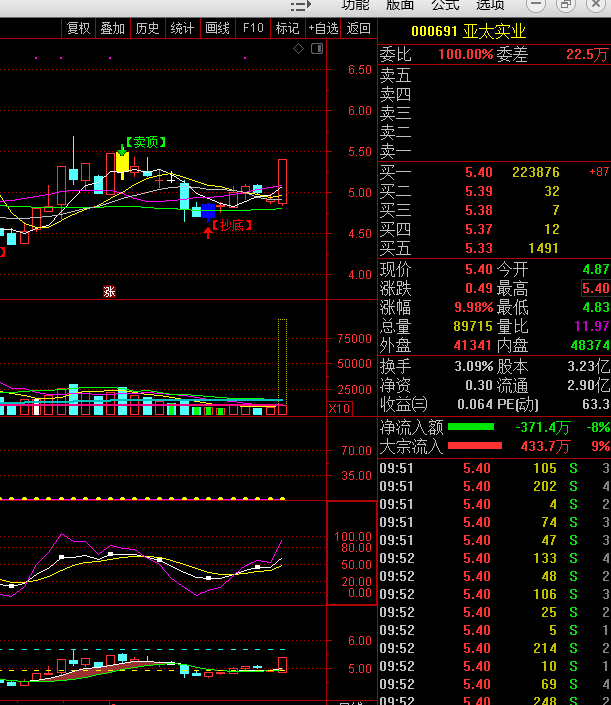Click the 总量 value 89715
The height and width of the screenshot is (705, 611).
473,326
